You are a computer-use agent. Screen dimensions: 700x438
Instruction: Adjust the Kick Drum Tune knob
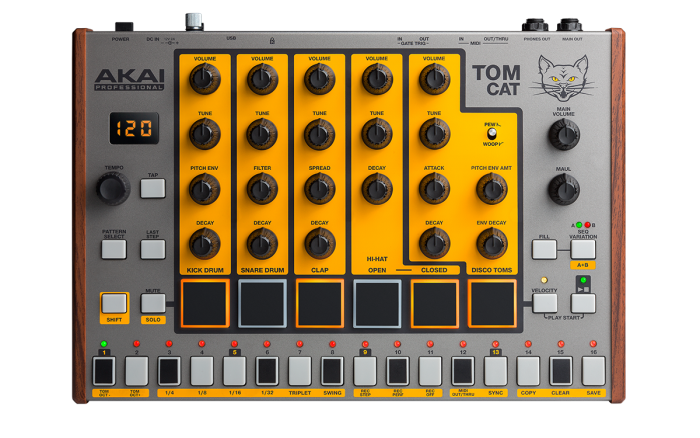click(204, 134)
